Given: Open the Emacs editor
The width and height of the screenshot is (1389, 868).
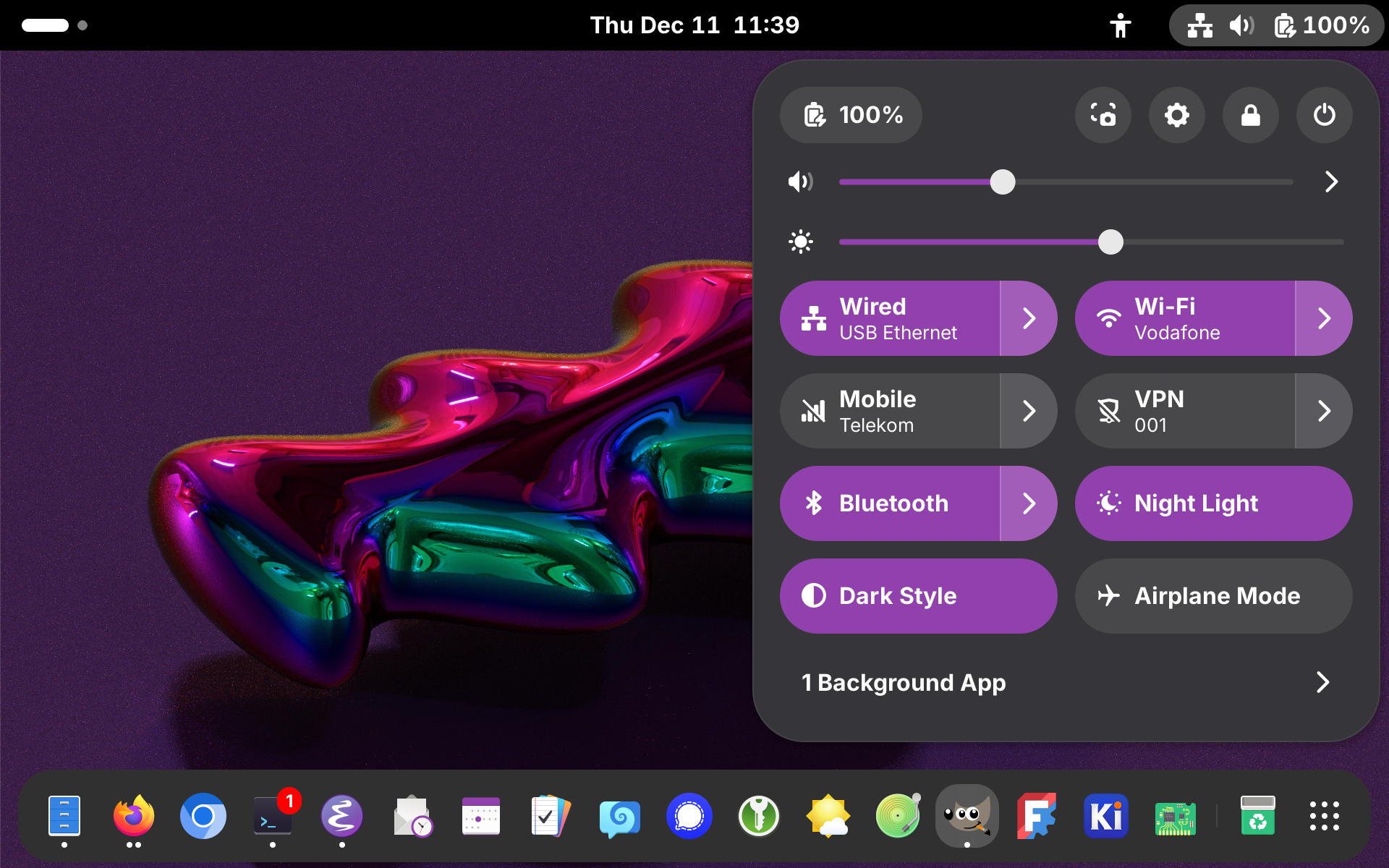Looking at the screenshot, I should 341,816.
